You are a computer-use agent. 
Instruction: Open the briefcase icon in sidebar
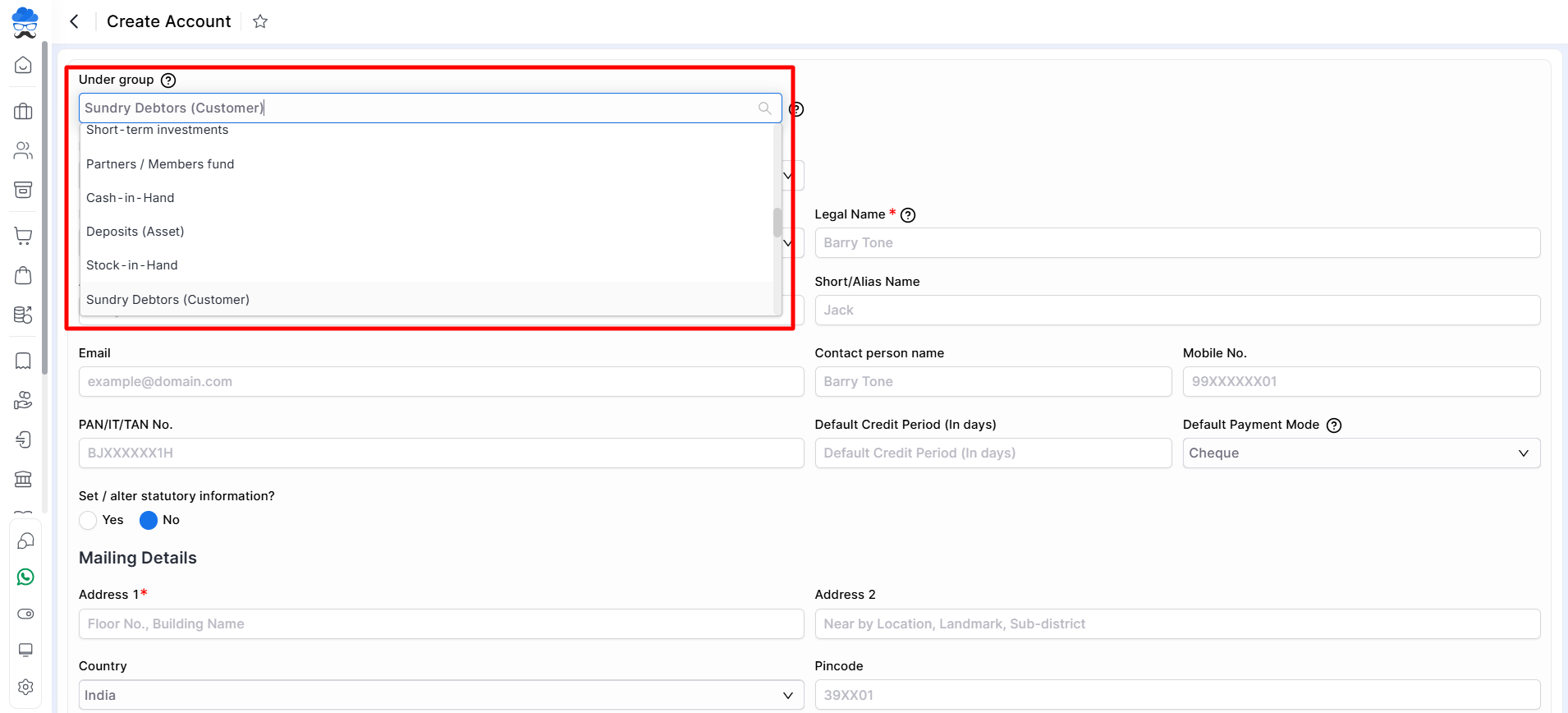coord(23,112)
